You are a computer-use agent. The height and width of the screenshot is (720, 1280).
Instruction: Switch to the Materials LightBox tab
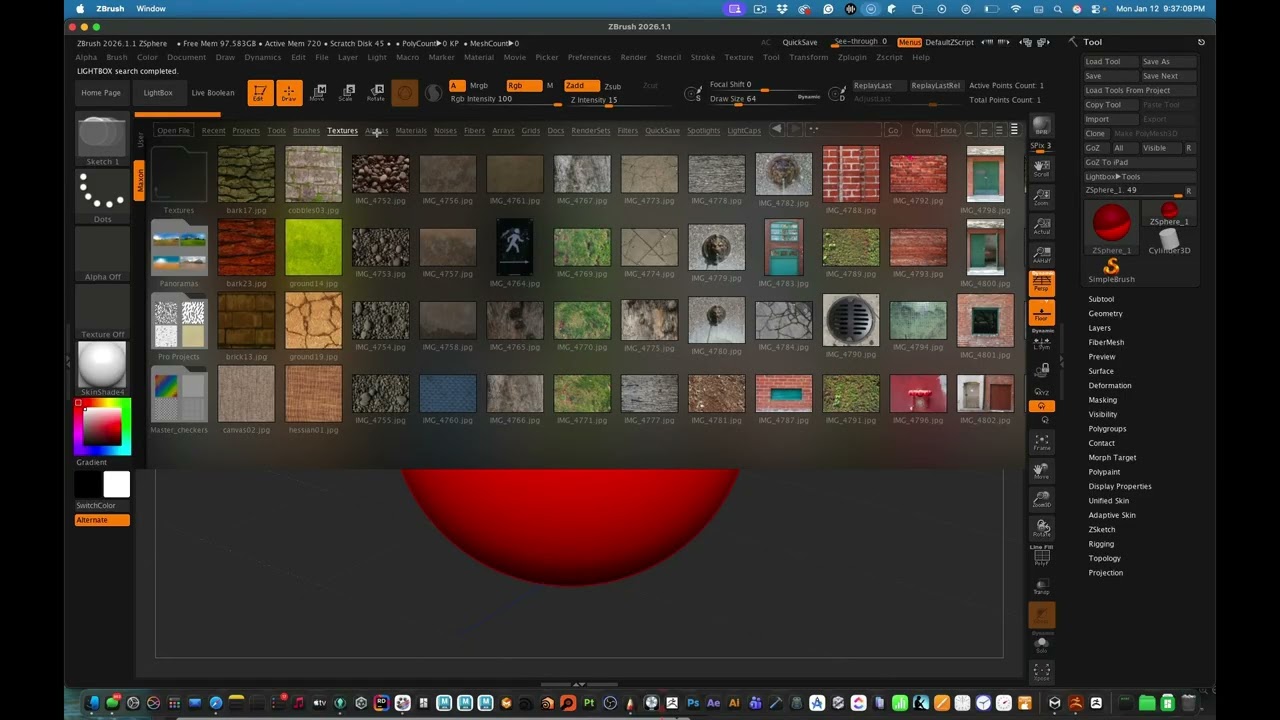(410, 131)
